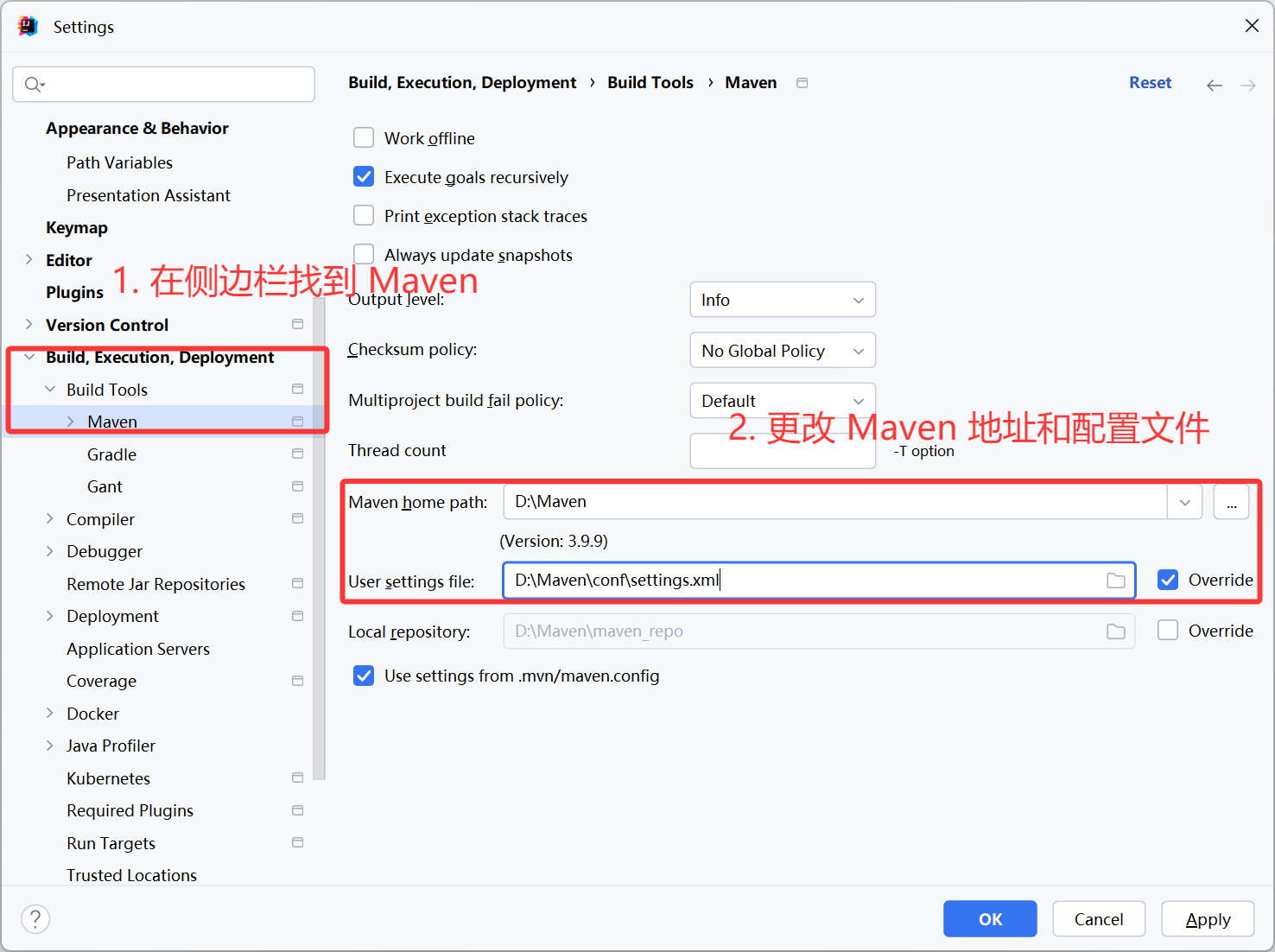The width and height of the screenshot is (1275, 952).
Task: Click project icon on Coverage row
Action: tap(297, 681)
